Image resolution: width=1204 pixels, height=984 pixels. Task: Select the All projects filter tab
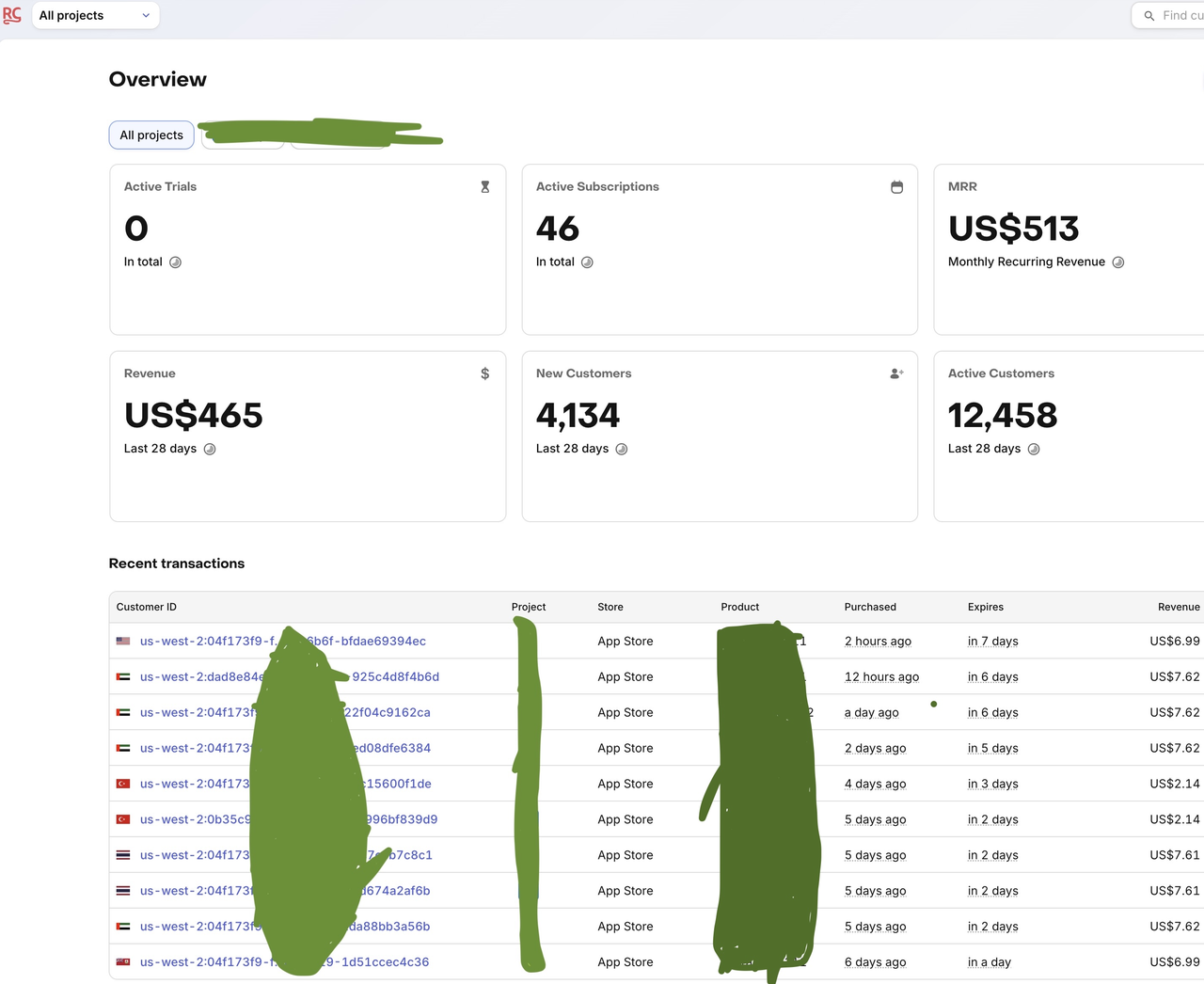pos(151,135)
